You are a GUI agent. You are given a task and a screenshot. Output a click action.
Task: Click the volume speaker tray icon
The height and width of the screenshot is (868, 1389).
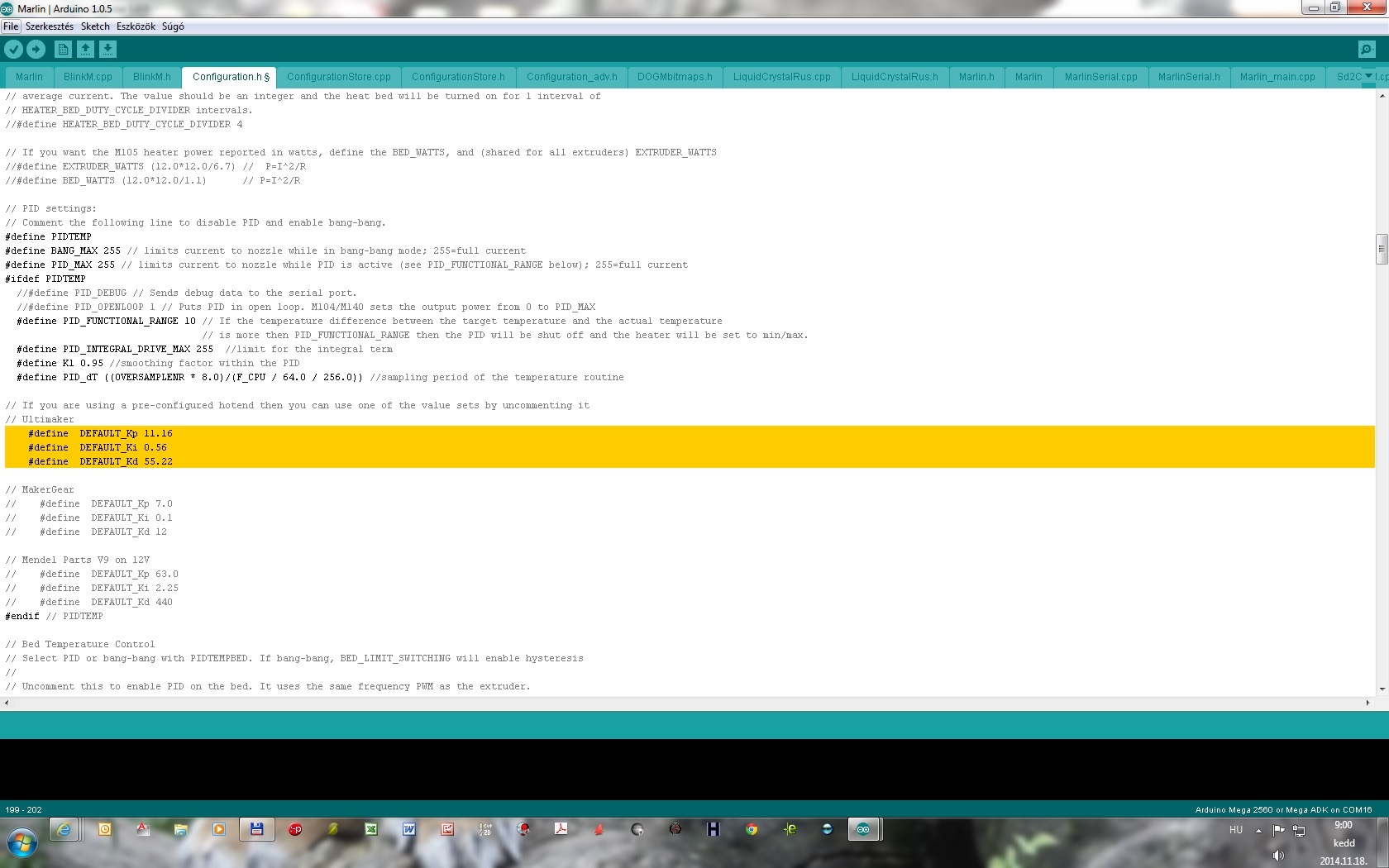point(1278,856)
